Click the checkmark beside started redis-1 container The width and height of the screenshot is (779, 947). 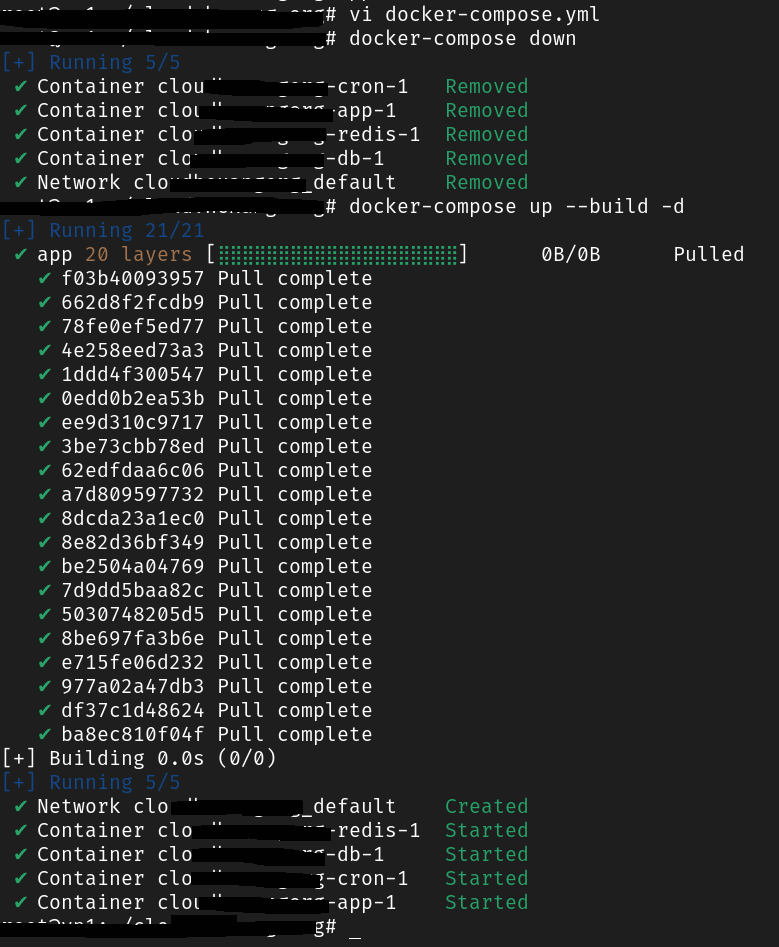coord(20,830)
